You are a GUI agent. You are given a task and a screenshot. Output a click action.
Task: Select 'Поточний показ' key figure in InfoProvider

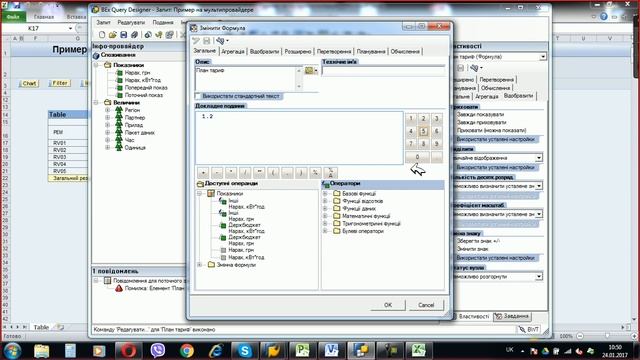[144, 95]
